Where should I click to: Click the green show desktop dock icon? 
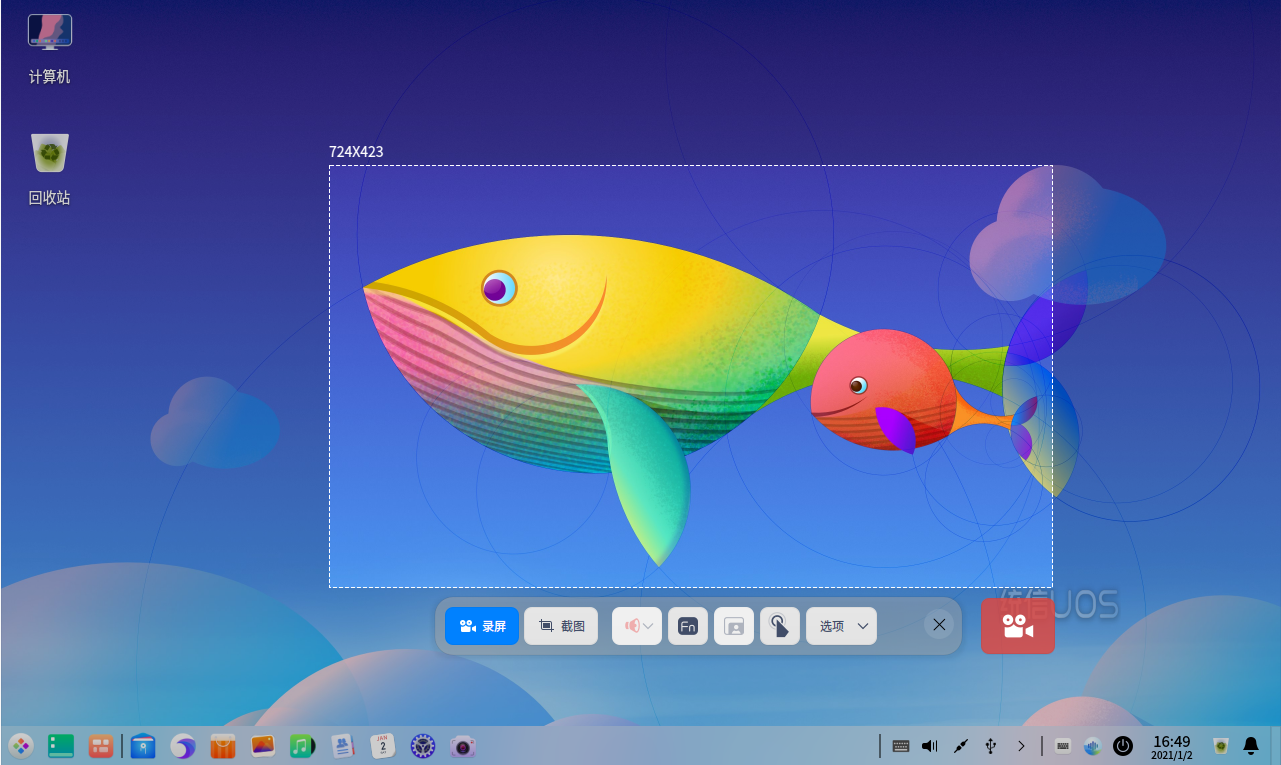pos(61,745)
